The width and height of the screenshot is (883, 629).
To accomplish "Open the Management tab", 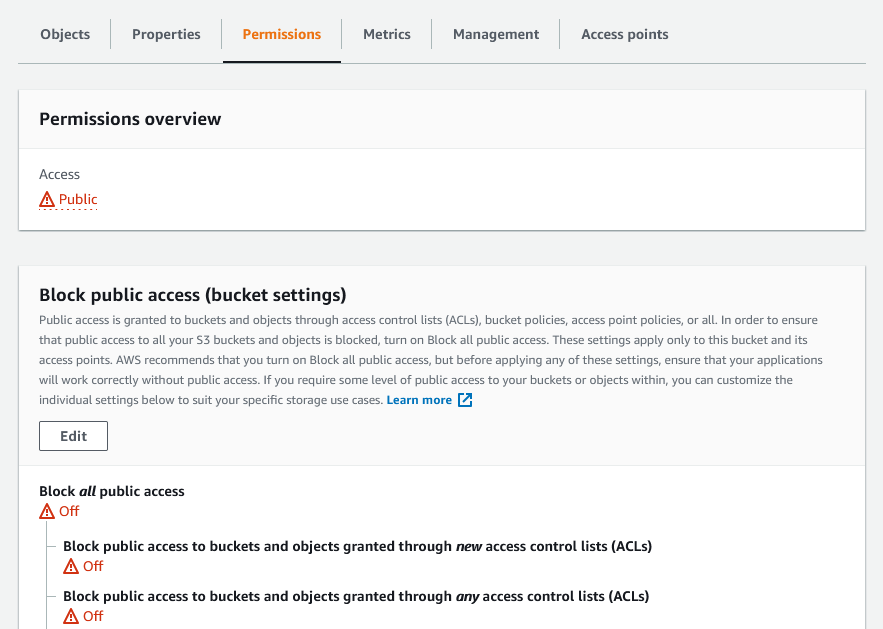I will [x=496, y=34].
